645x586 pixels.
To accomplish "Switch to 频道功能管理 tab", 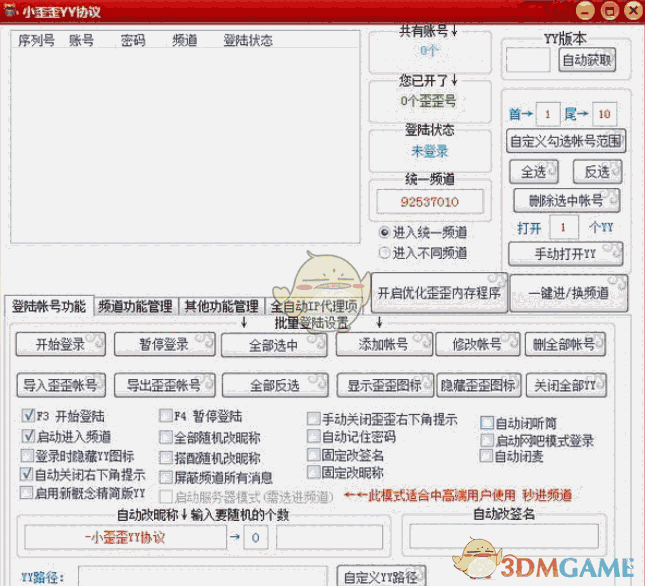I will point(136,306).
